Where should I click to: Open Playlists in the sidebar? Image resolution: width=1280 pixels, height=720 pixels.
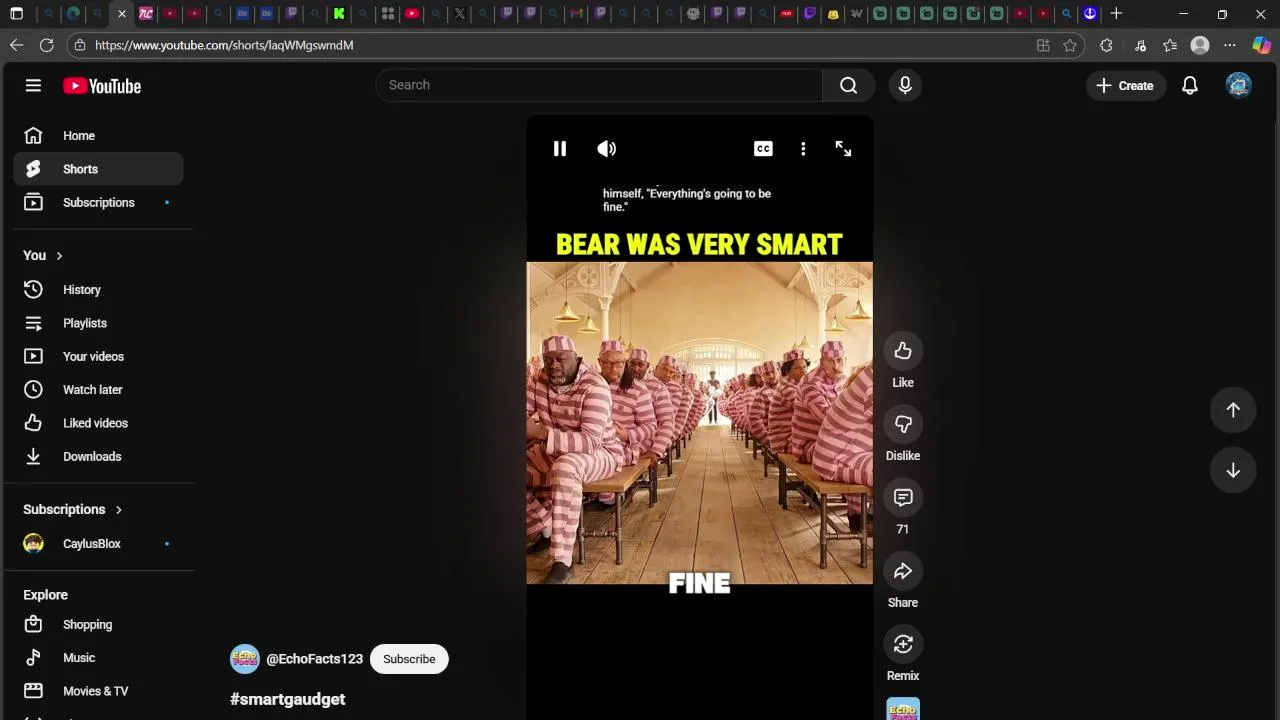(98, 323)
